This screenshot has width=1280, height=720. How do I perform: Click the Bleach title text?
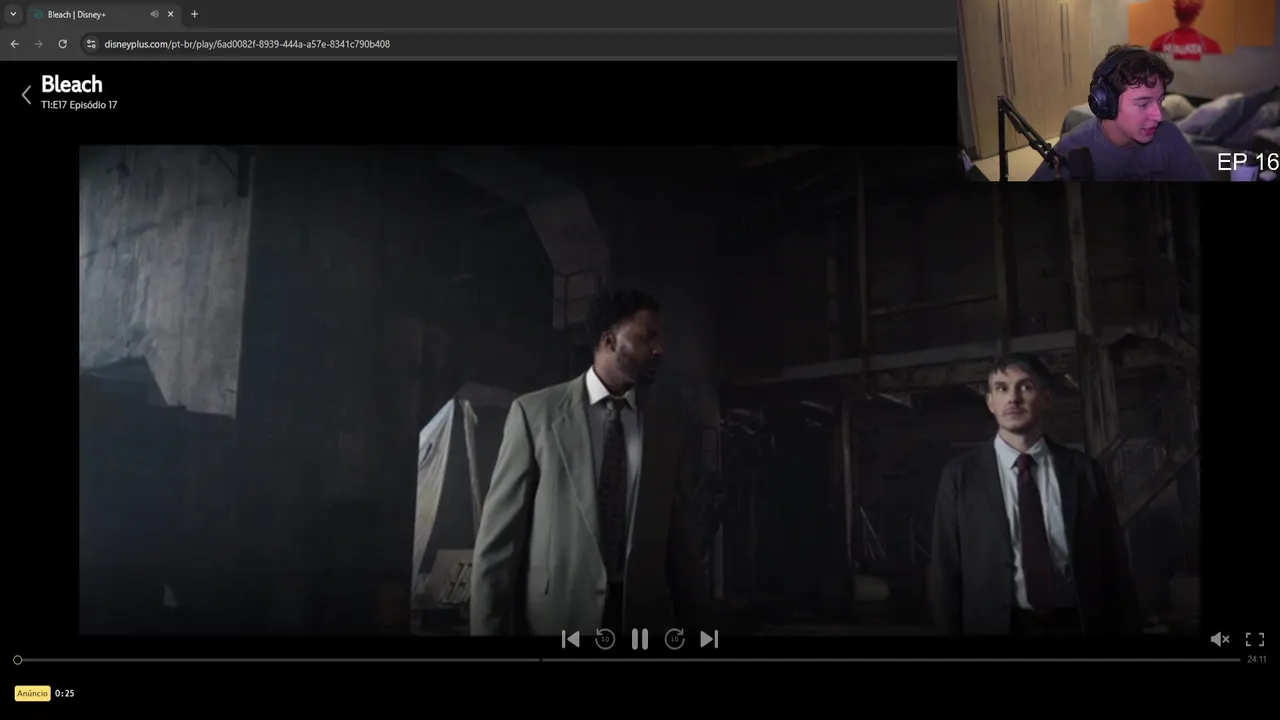[72, 85]
